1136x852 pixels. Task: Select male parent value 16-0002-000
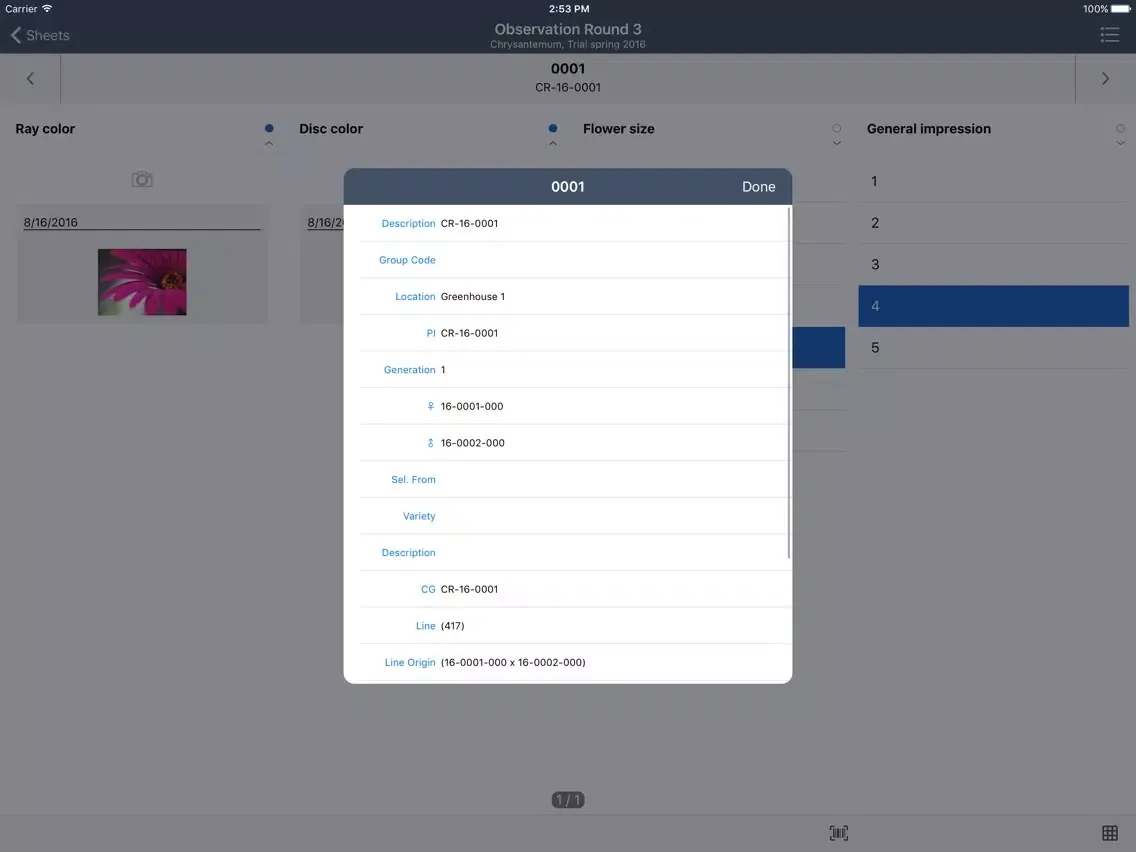pos(472,443)
